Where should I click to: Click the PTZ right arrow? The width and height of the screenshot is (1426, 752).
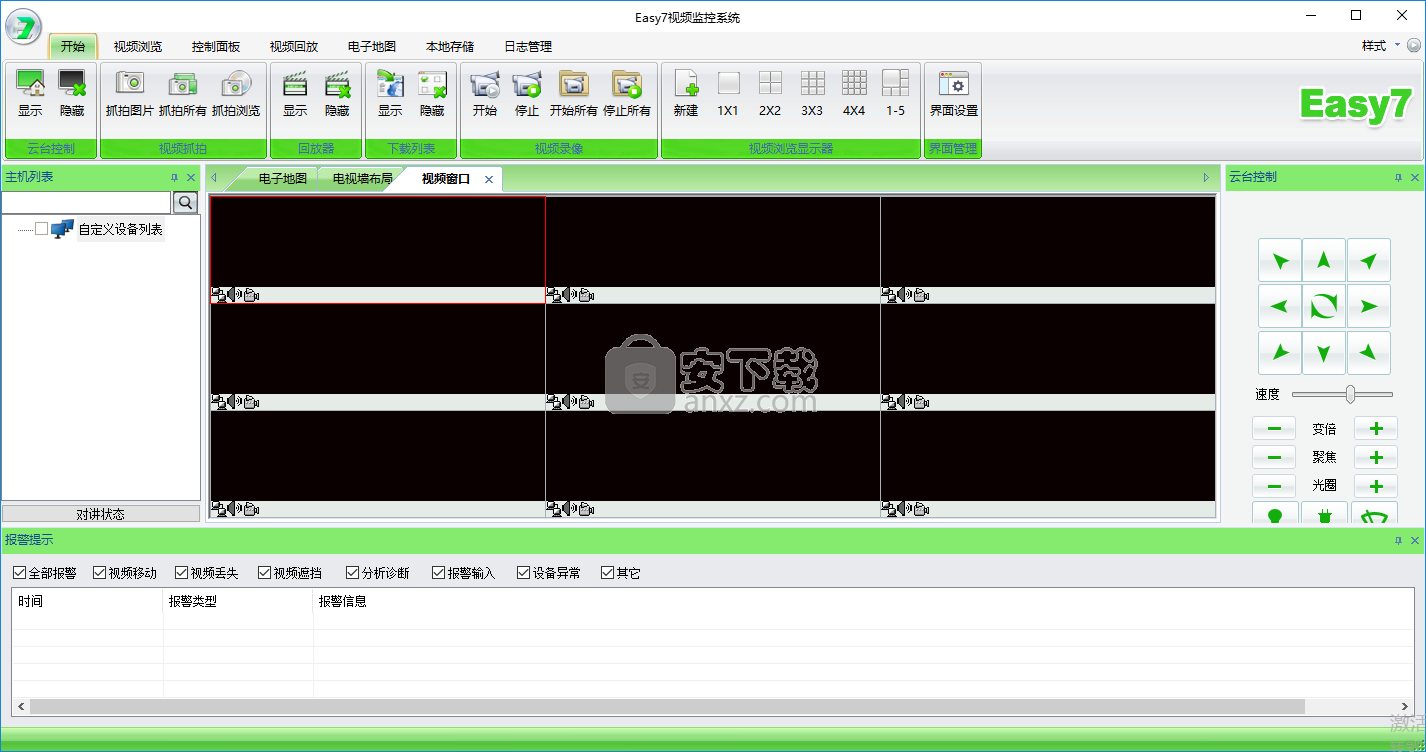click(x=1369, y=306)
